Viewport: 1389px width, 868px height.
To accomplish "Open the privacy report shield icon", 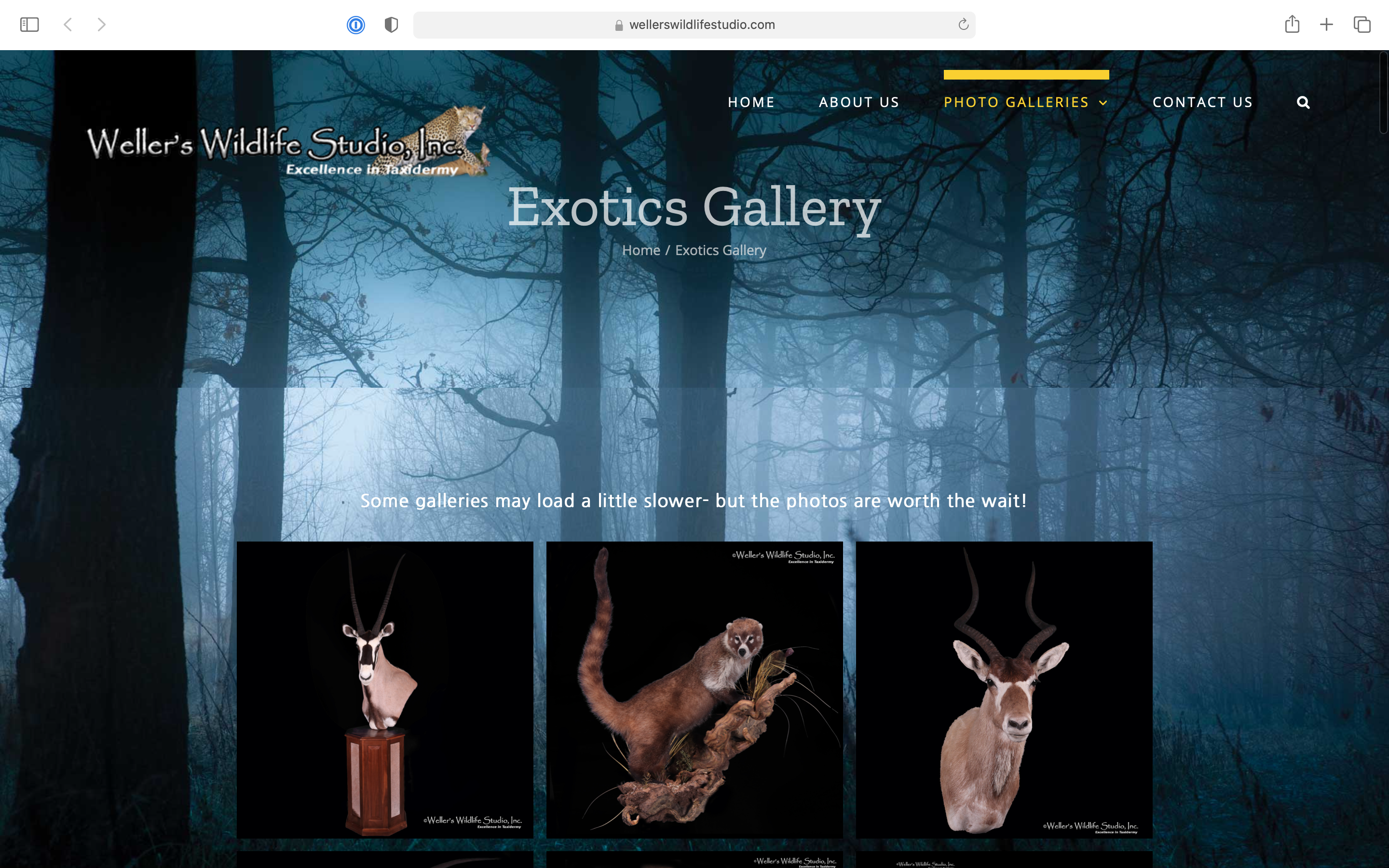I will coord(392,25).
